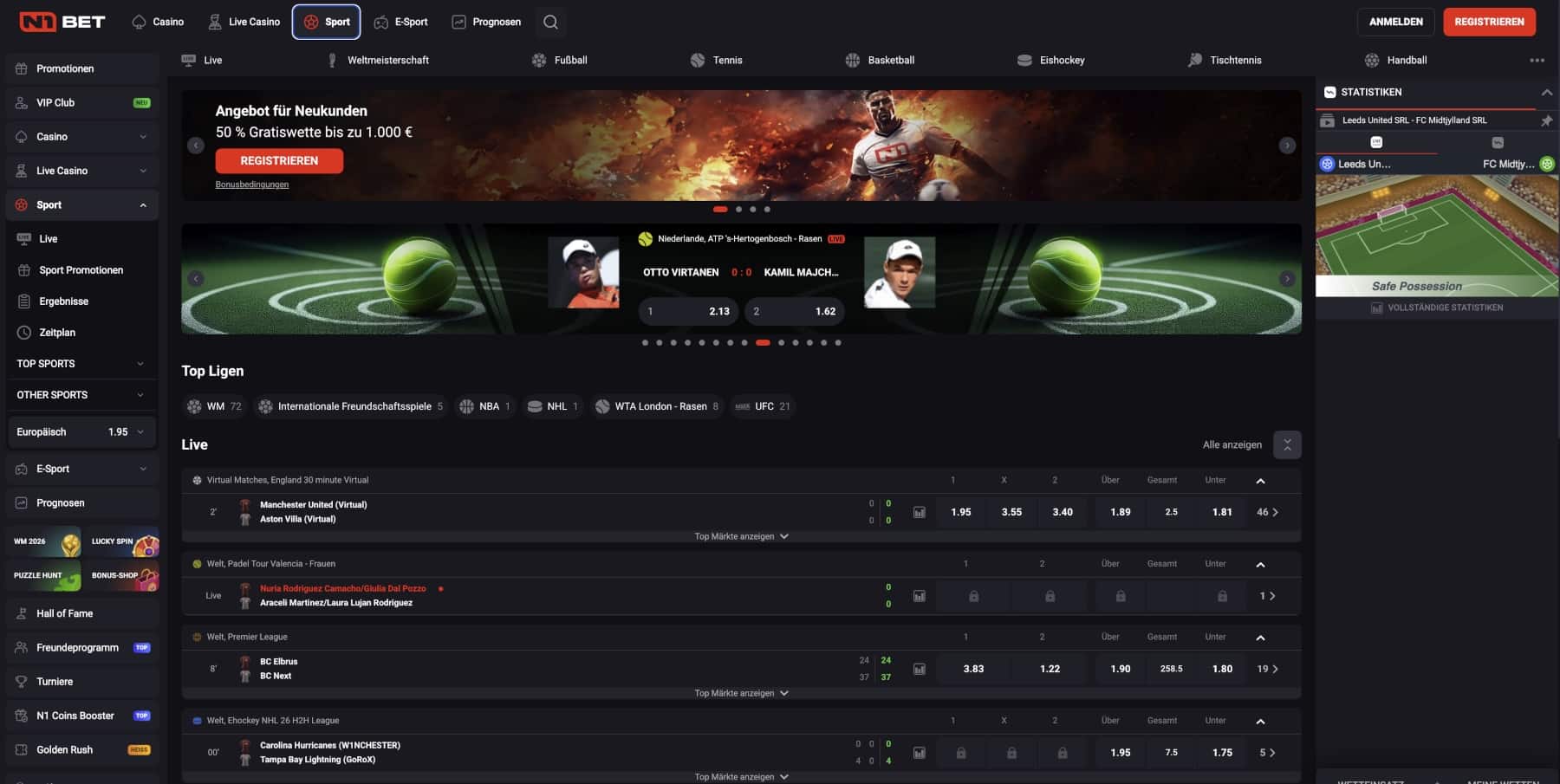Image resolution: width=1560 pixels, height=784 pixels.
Task: Expand the OTHER SPORTS section
Action: click(81, 395)
